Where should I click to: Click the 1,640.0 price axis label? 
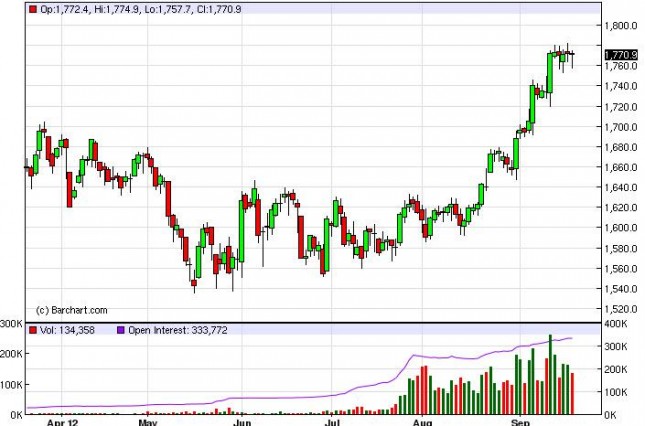(x=621, y=188)
